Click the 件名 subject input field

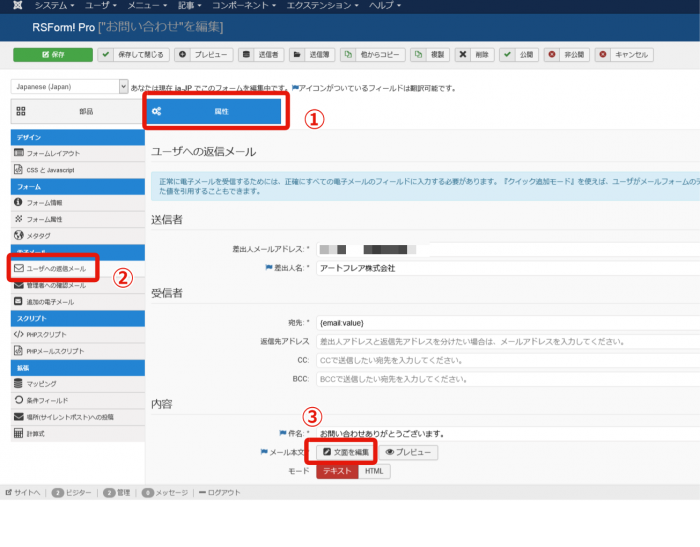pos(508,434)
